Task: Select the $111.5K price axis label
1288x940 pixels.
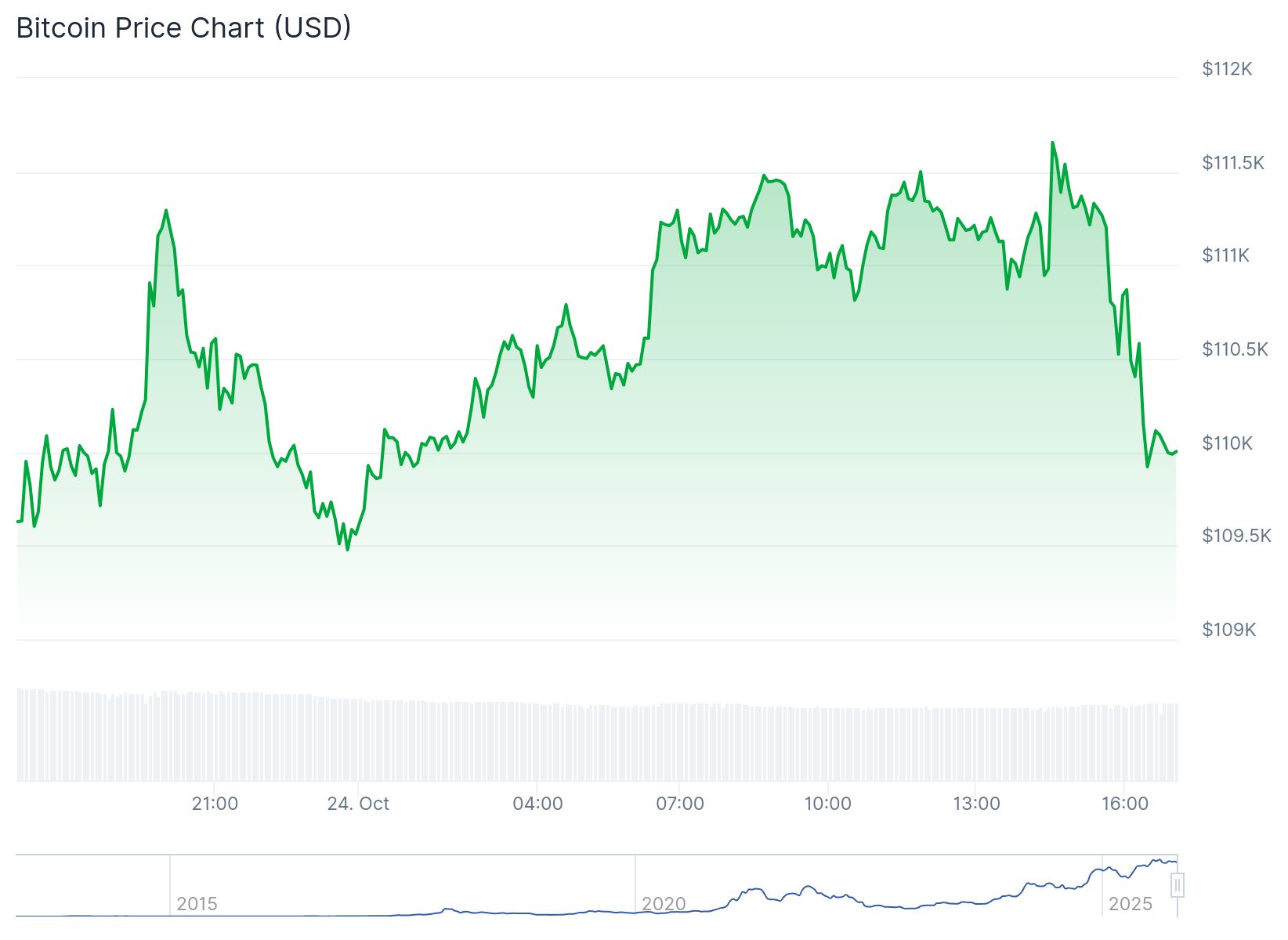Action: click(x=1233, y=163)
